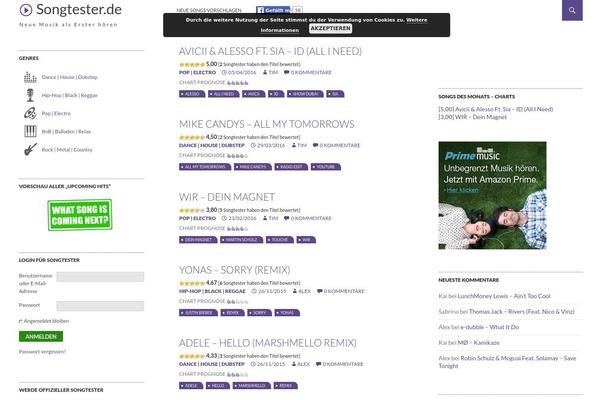Screen dimensions: 600x400
Task: Click the HELLO tag
Action: click(218, 385)
